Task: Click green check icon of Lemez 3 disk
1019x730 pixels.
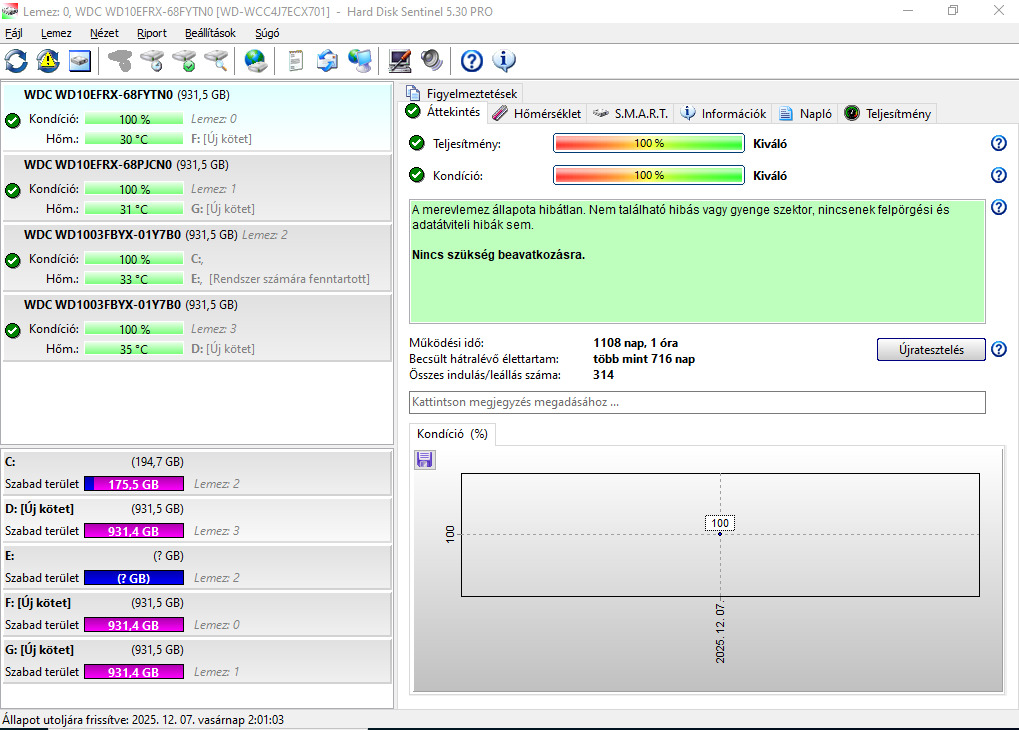Action: click(13, 330)
